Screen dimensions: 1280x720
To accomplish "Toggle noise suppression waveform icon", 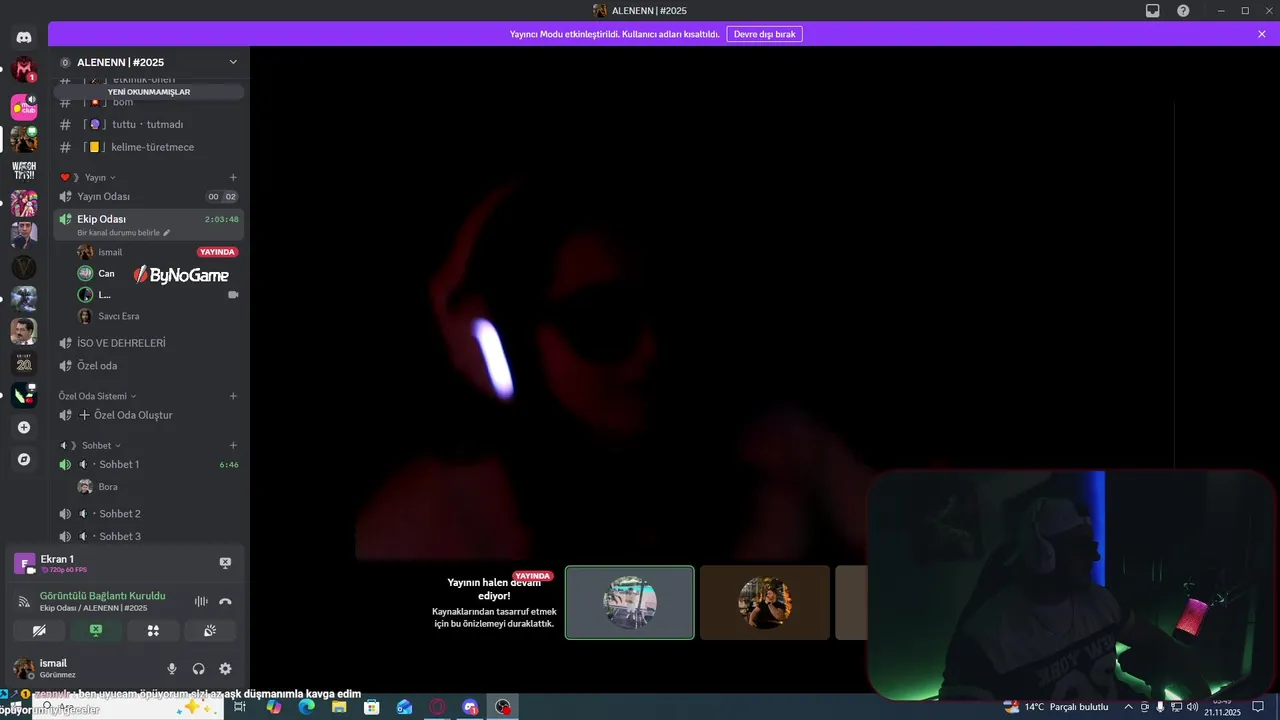I will tap(201, 601).
